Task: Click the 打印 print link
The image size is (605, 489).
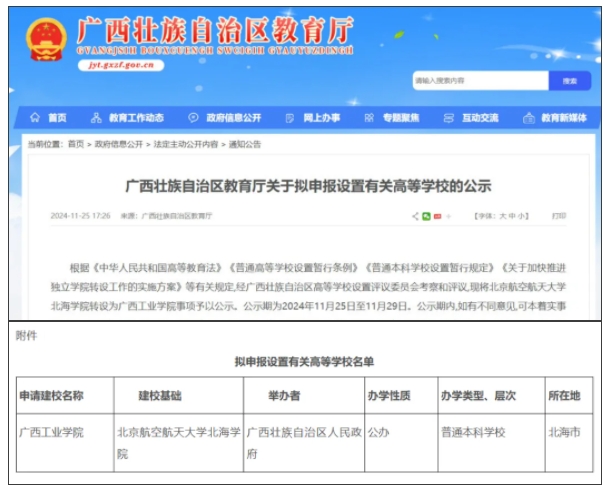Action: pos(559,216)
